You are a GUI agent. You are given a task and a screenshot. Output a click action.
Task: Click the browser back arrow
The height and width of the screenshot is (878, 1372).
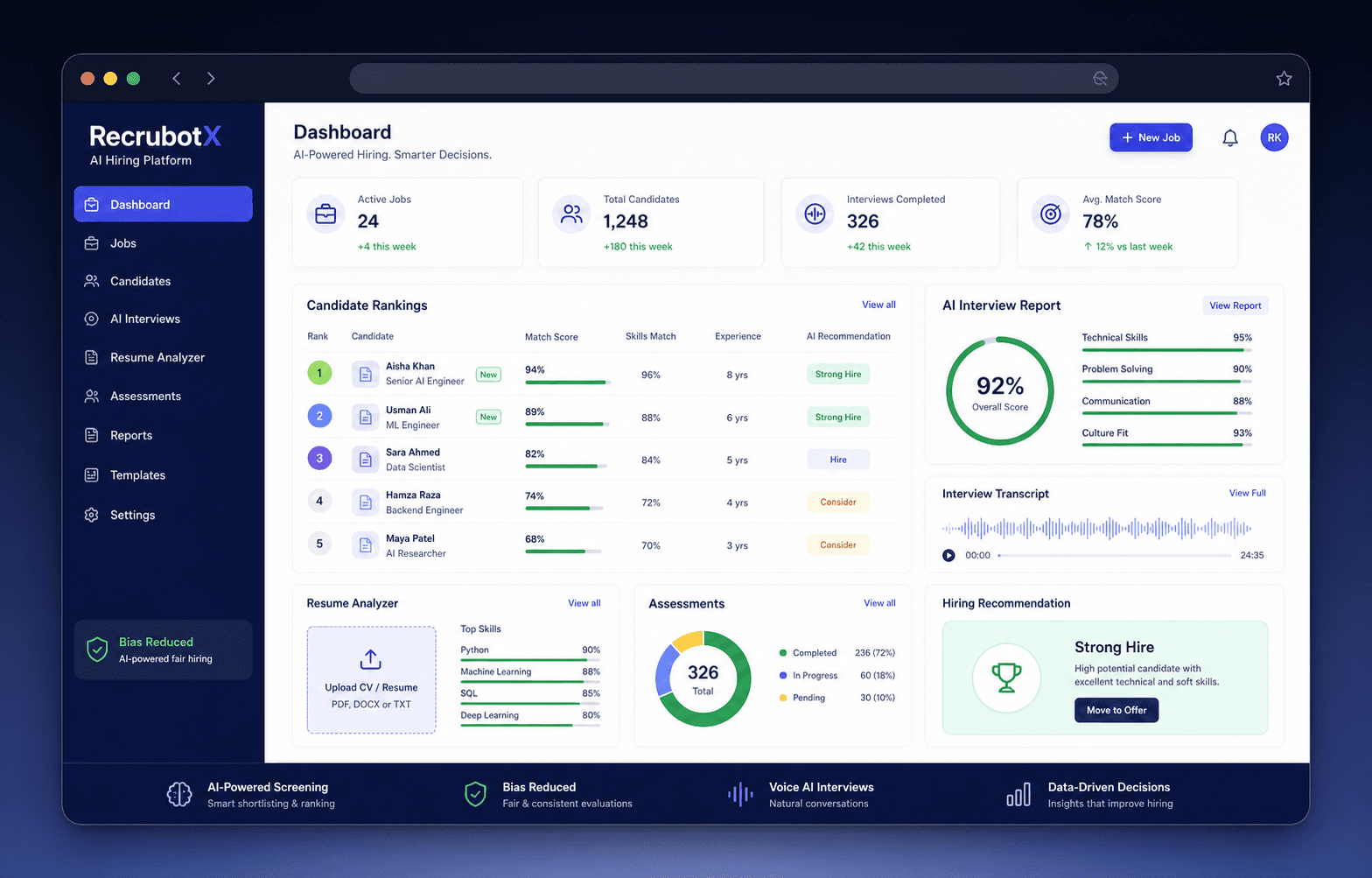(177, 79)
